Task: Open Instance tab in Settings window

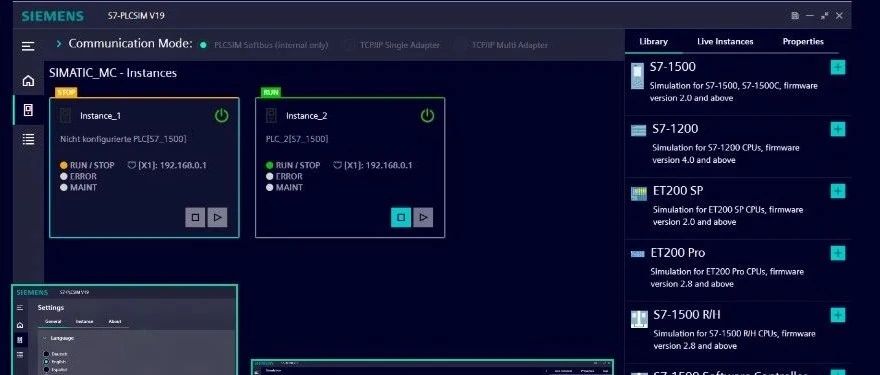Action: click(85, 322)
